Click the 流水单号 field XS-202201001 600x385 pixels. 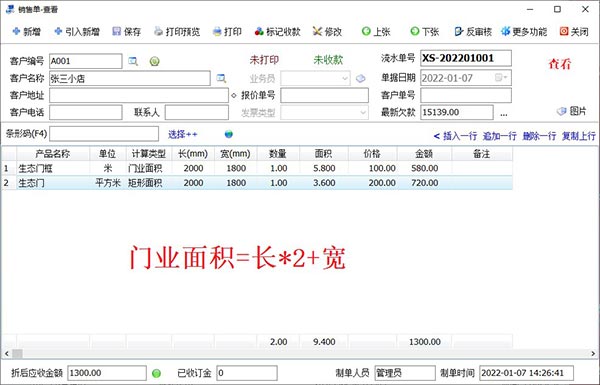[466, 59]
